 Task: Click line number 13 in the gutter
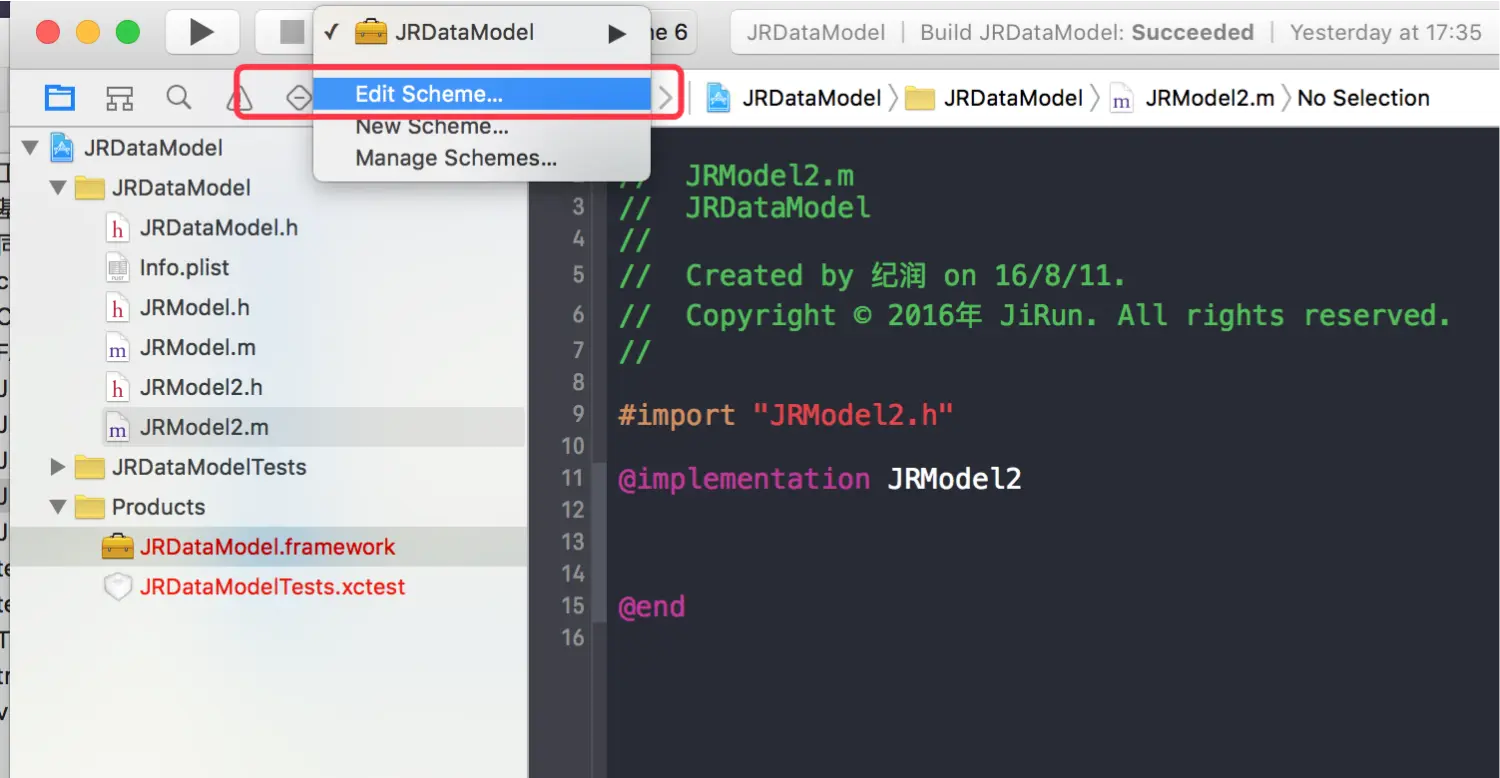pyautogui.click(x=572, y=542)
